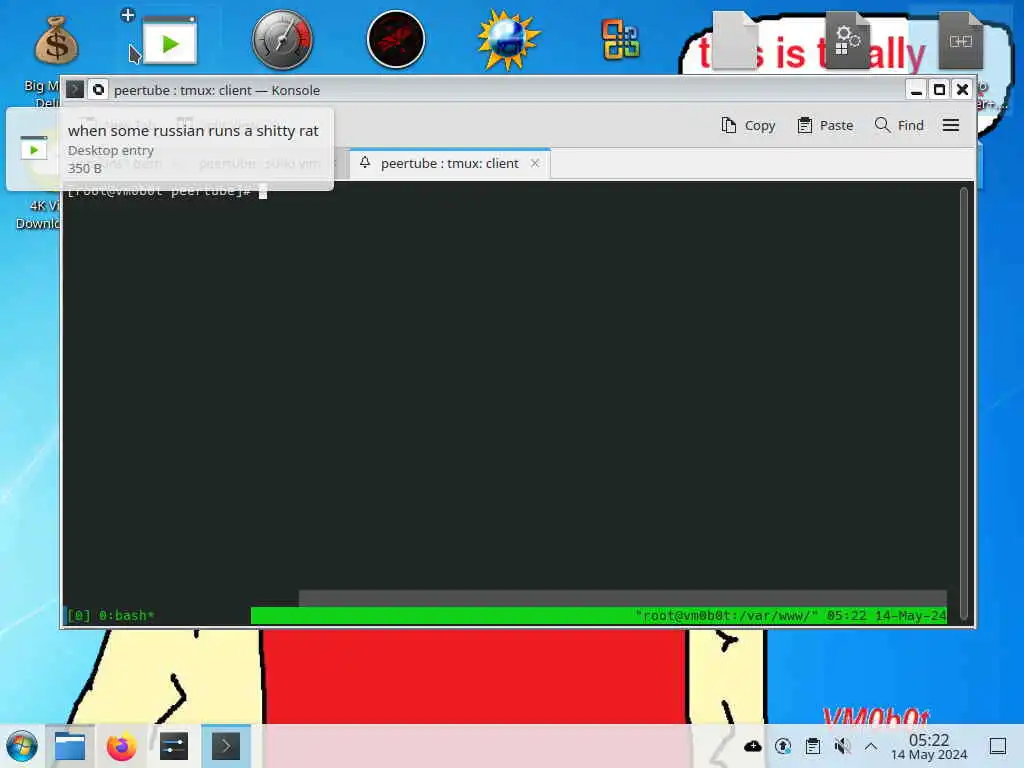This screenshot has width=1024, height=768.
Task: Click bell activity icon on peertube tab
Action: coord(365,163)
